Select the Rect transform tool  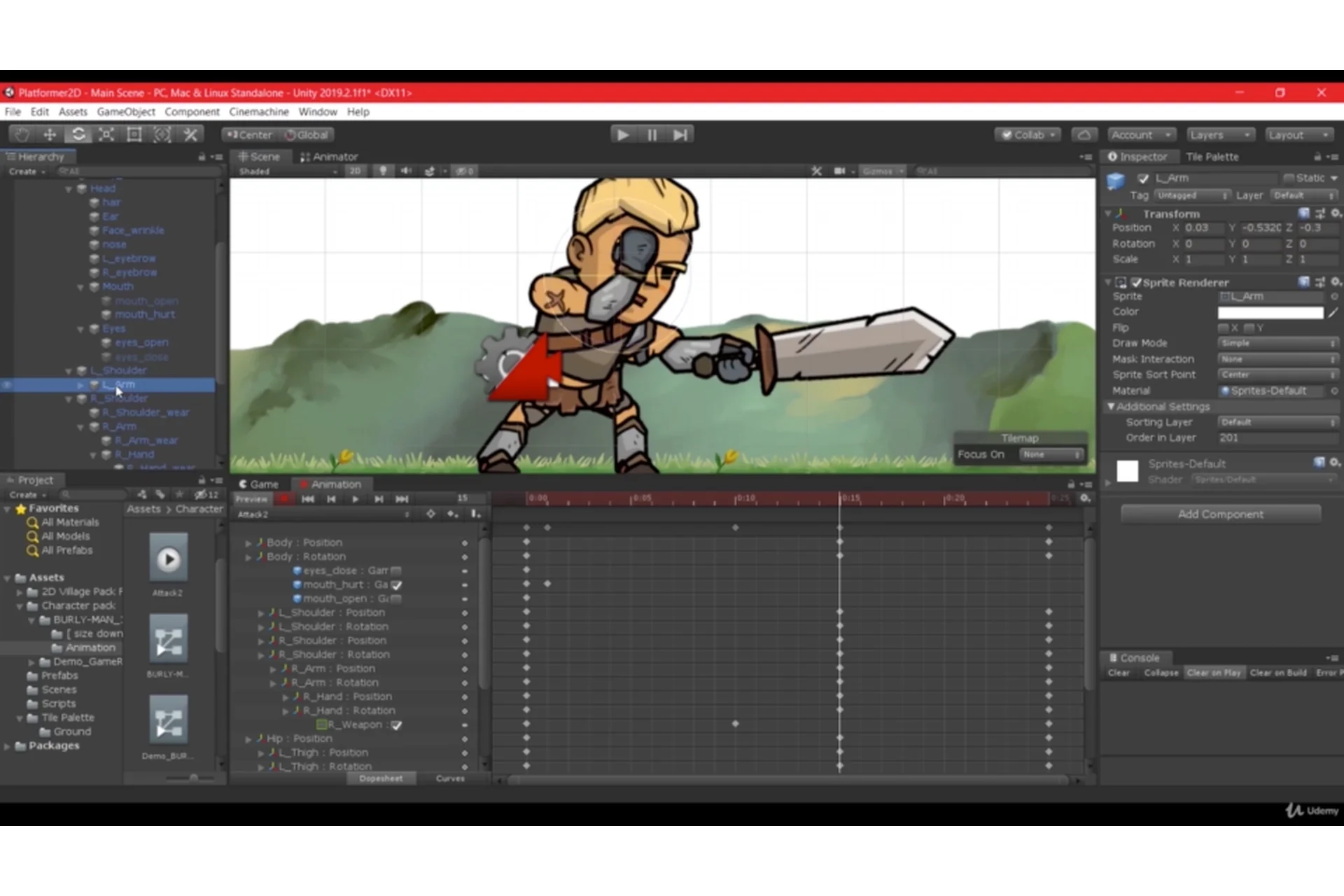[x=134, y=134]
